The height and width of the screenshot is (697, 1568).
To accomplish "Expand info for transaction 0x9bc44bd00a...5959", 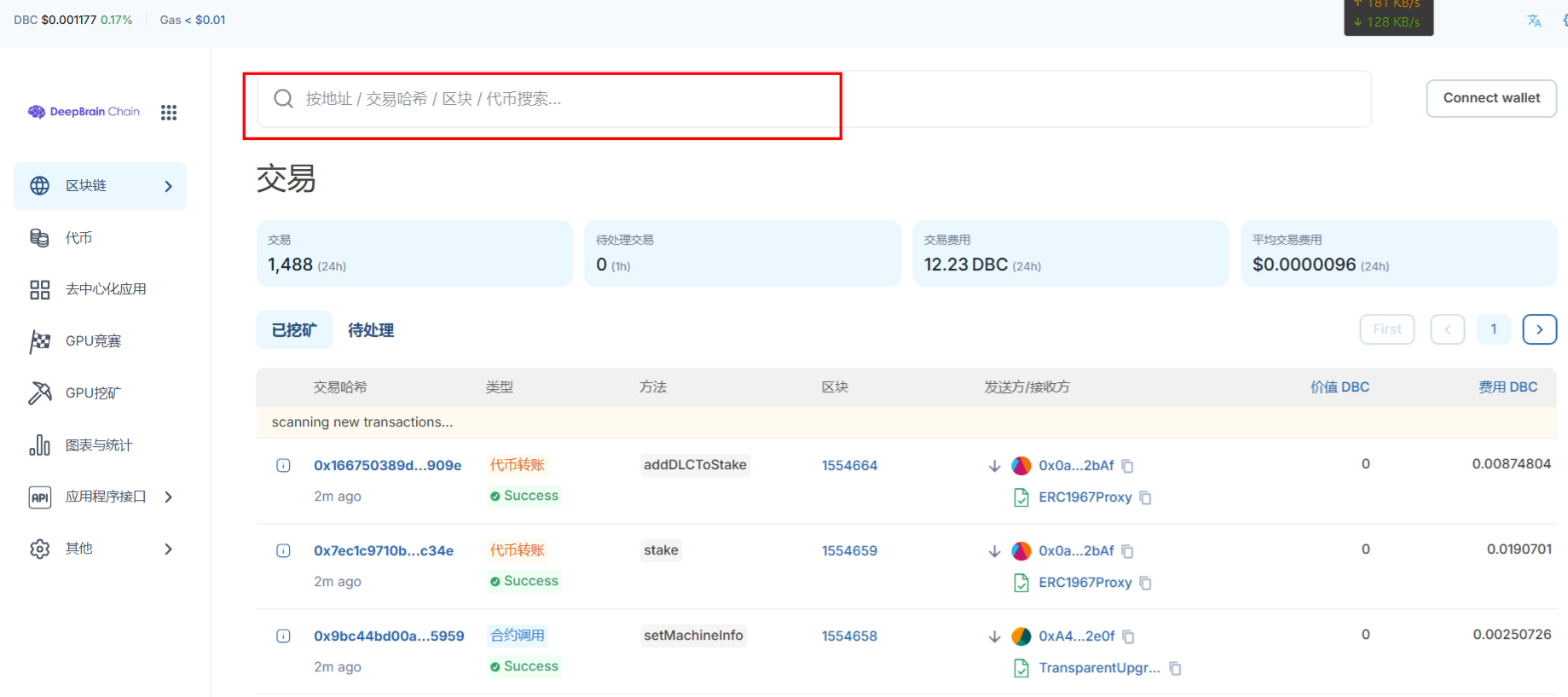I will (283, 636).
